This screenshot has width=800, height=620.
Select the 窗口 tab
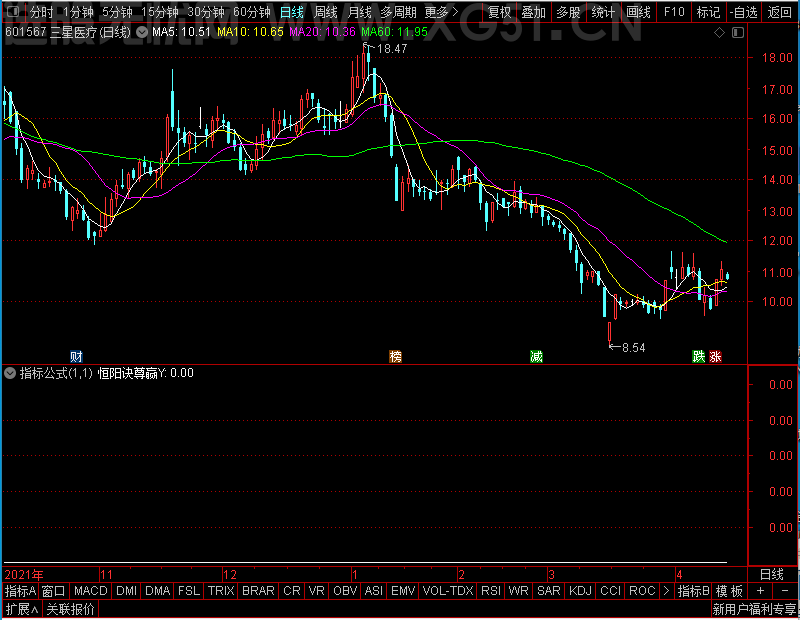pos(54,591)
